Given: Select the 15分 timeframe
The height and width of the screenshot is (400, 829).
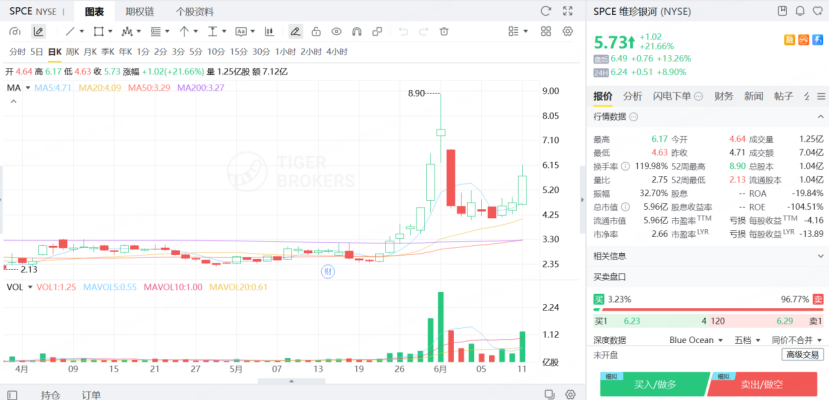Looking at the screenshot, I should tap(239, 52).
